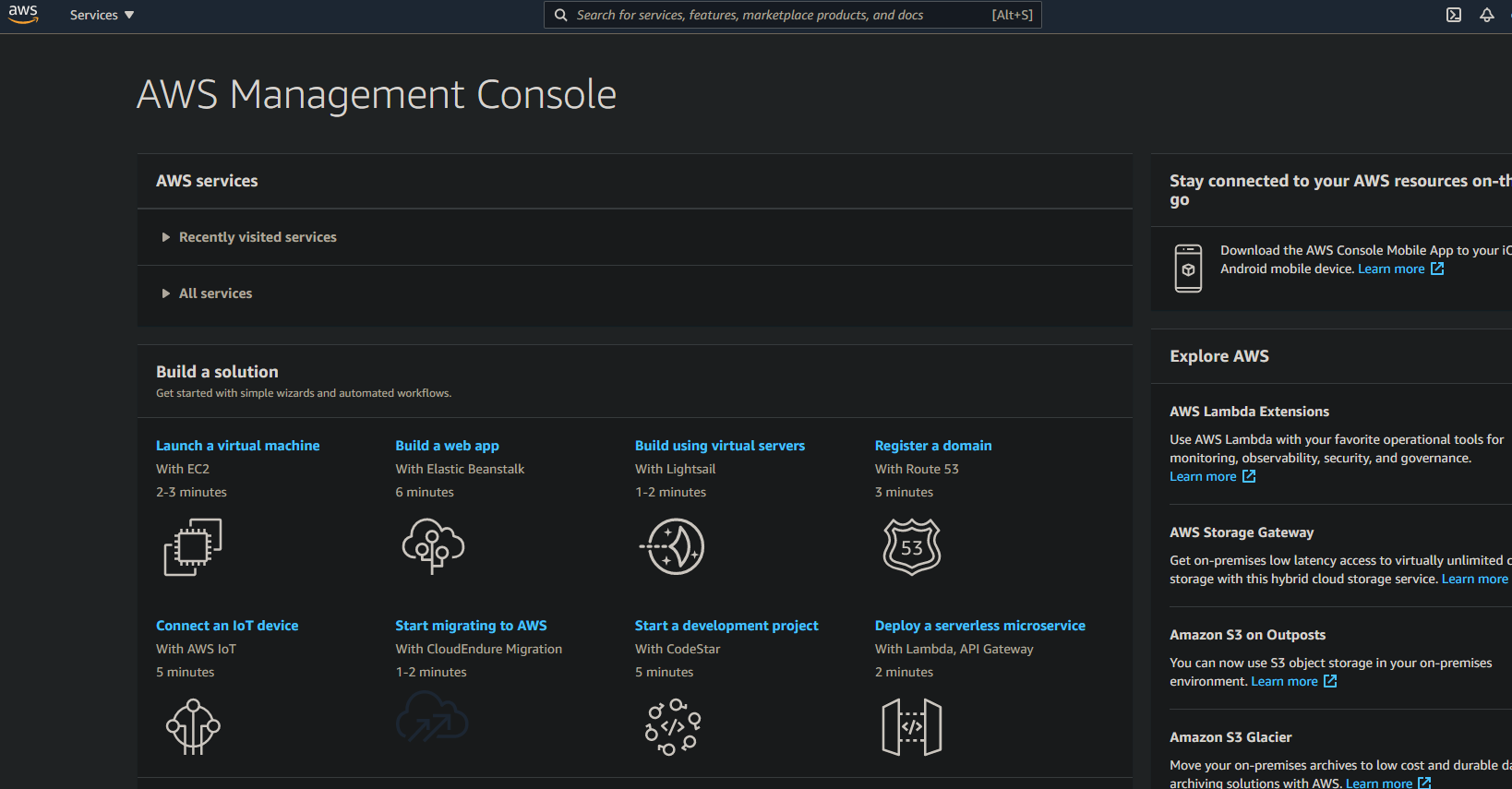Click the Route 53 shield icon
Viewport: 1512px width, 789px height.
click(912, 546)
